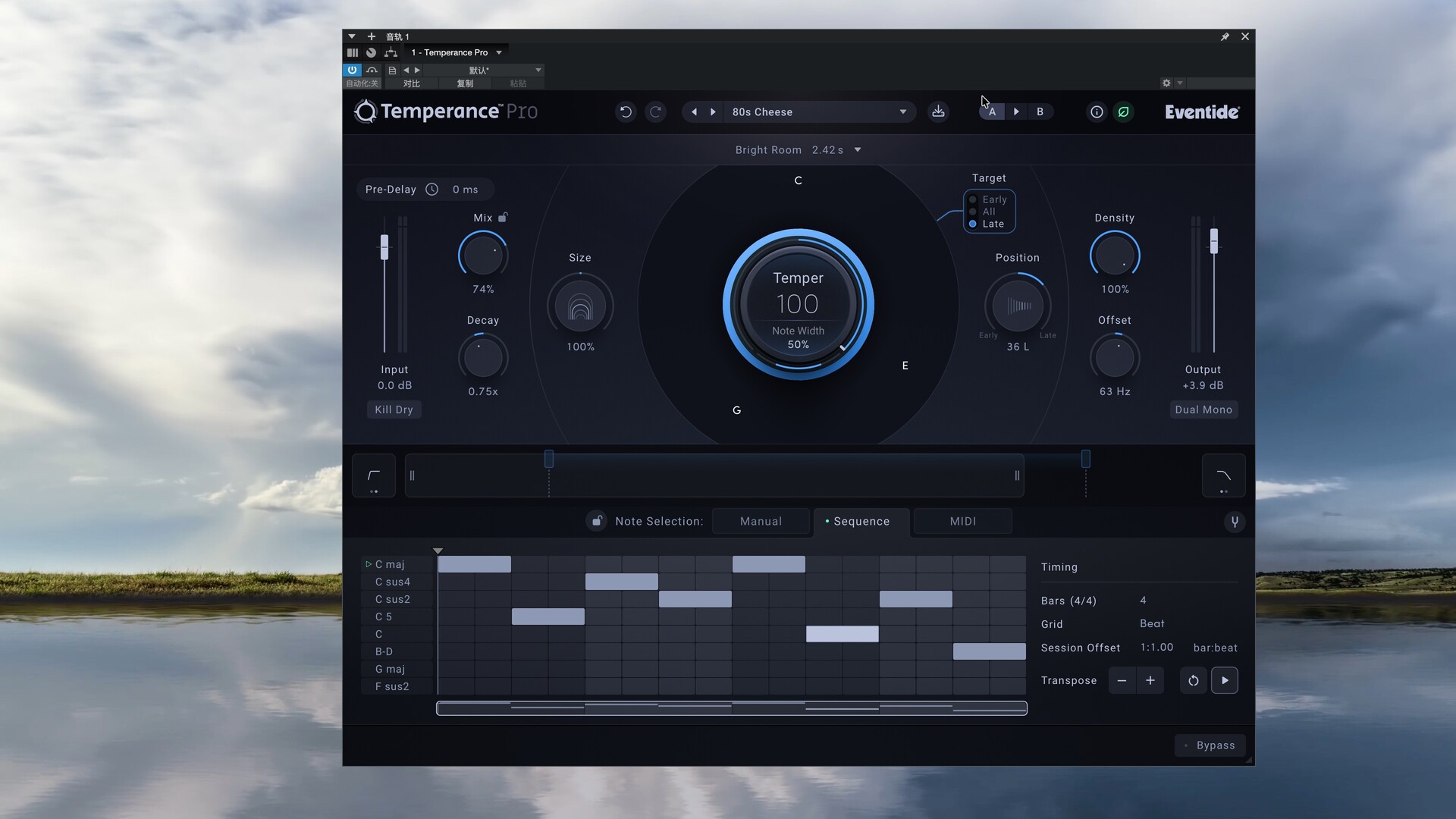Open the info circle icon

click(x=1097, y=112)
